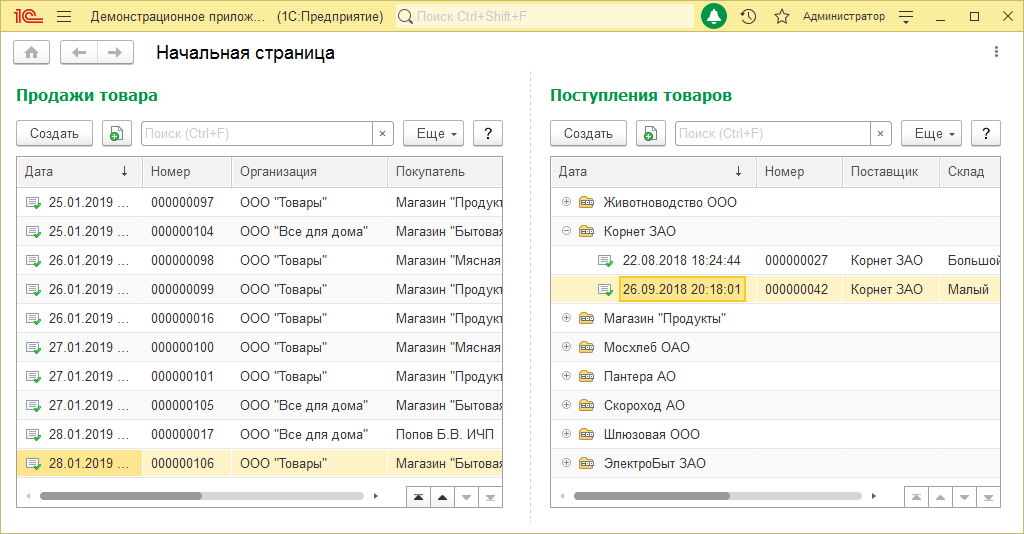Jump to first row in Поступления товаров
The width and height of the screenshot is (1024, 534).
[916, 497]
